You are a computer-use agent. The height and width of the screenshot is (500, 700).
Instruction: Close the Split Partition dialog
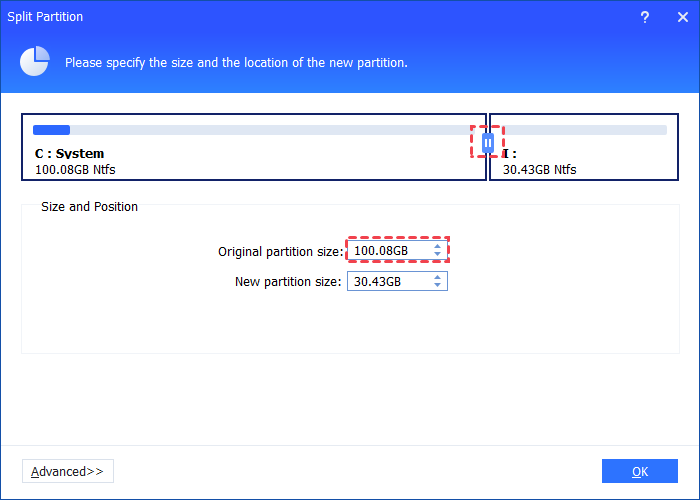[683, 17]
